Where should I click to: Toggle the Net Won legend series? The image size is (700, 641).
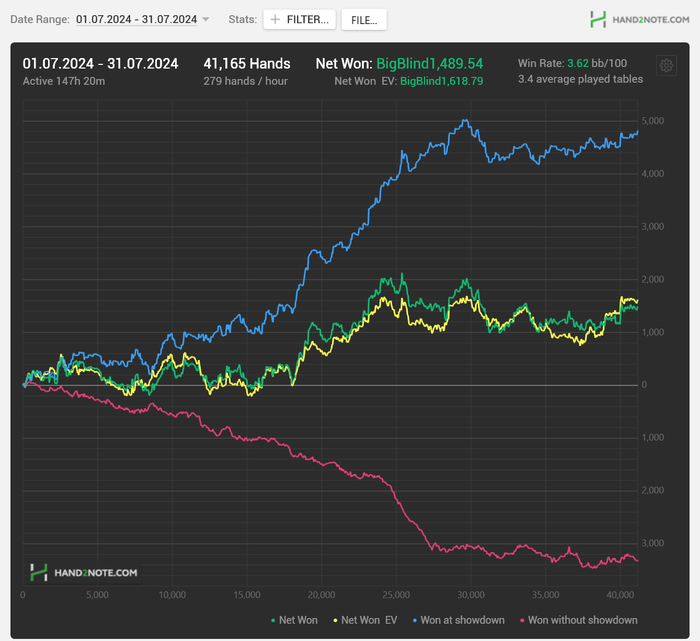coord(294,620)
